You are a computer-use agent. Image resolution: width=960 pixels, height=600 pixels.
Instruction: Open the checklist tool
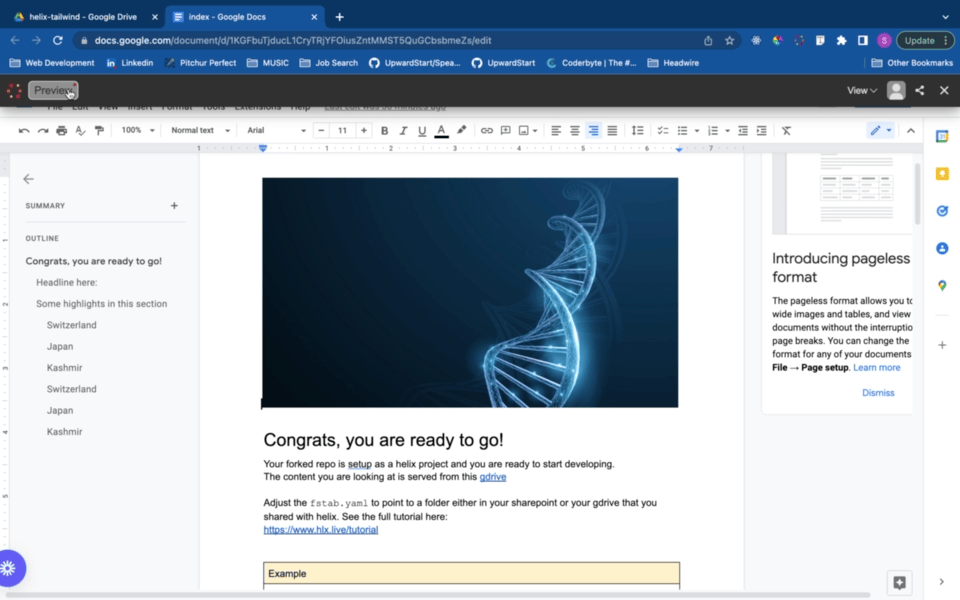[663, 131]
